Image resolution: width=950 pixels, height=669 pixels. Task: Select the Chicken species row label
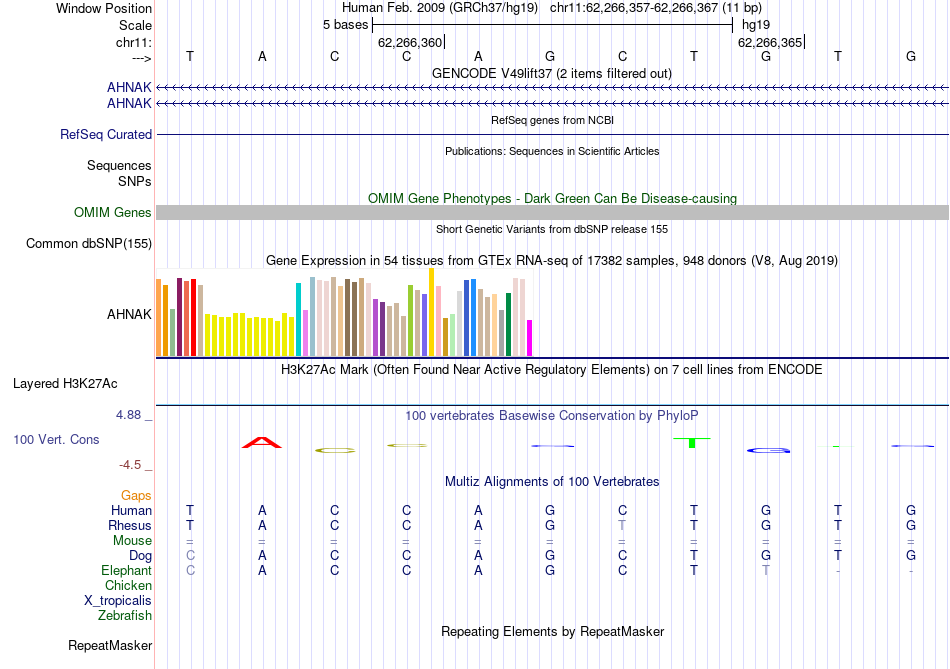click(128, 585)
